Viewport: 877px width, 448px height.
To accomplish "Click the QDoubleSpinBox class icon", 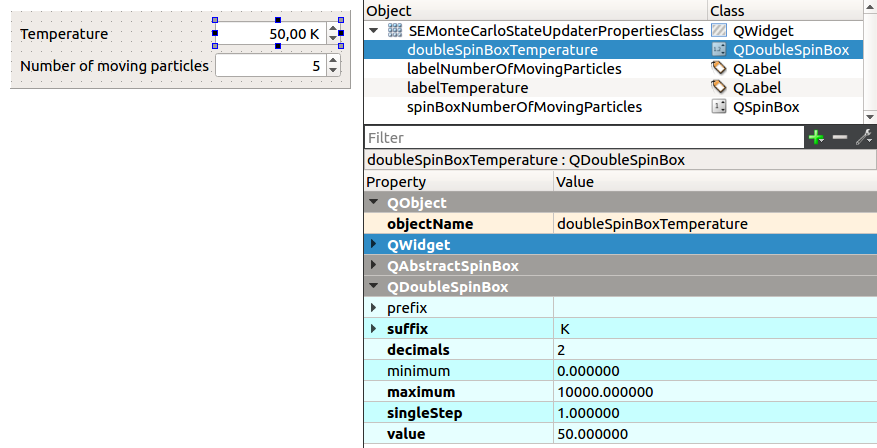I will click(x=718, y=50).
